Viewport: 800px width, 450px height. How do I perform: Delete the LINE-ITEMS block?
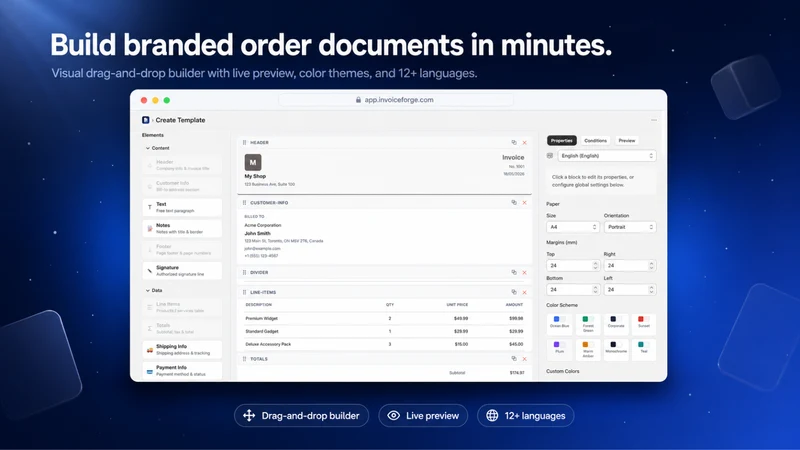tap(524, 292)
